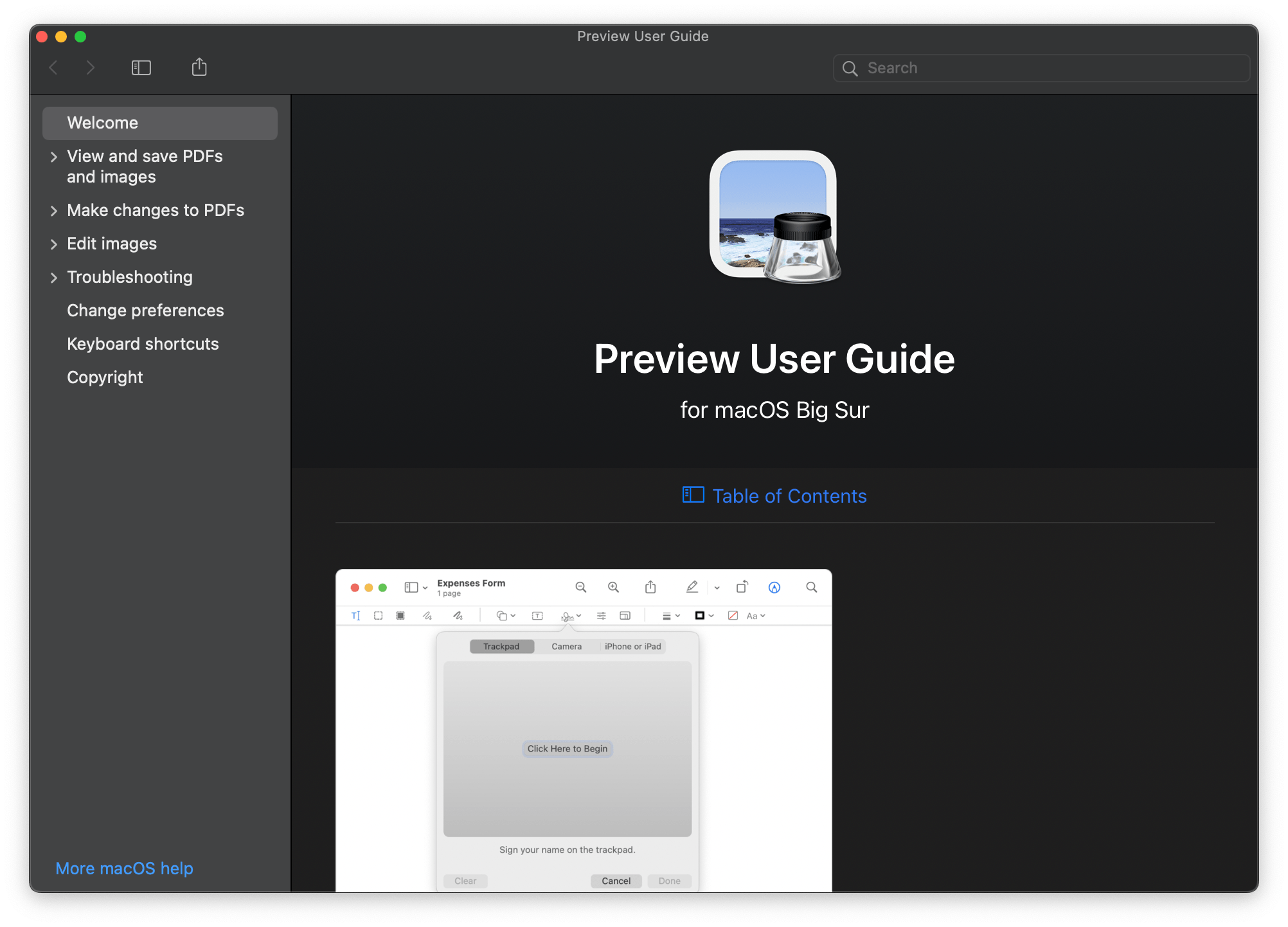Viewport: 1288px width, 927px height.
Task: Select the iPhone or iPad tab
Action: pos(632,646)
